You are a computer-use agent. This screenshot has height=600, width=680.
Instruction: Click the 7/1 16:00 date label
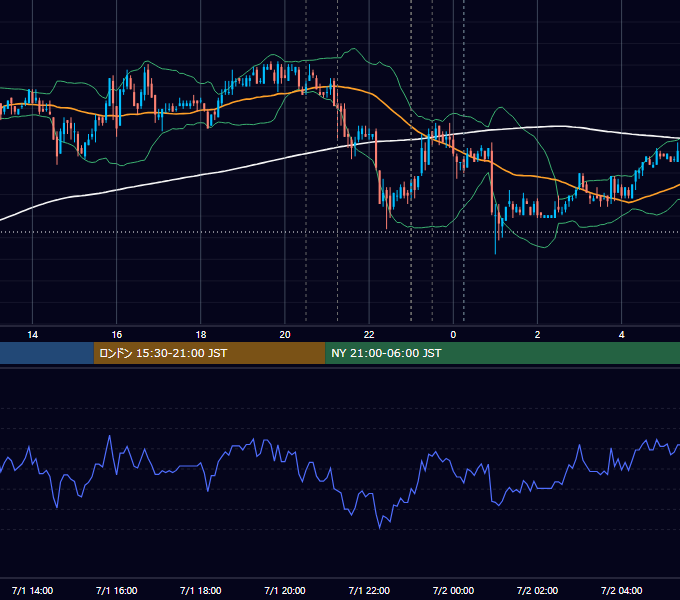click(x=117, y=590)
